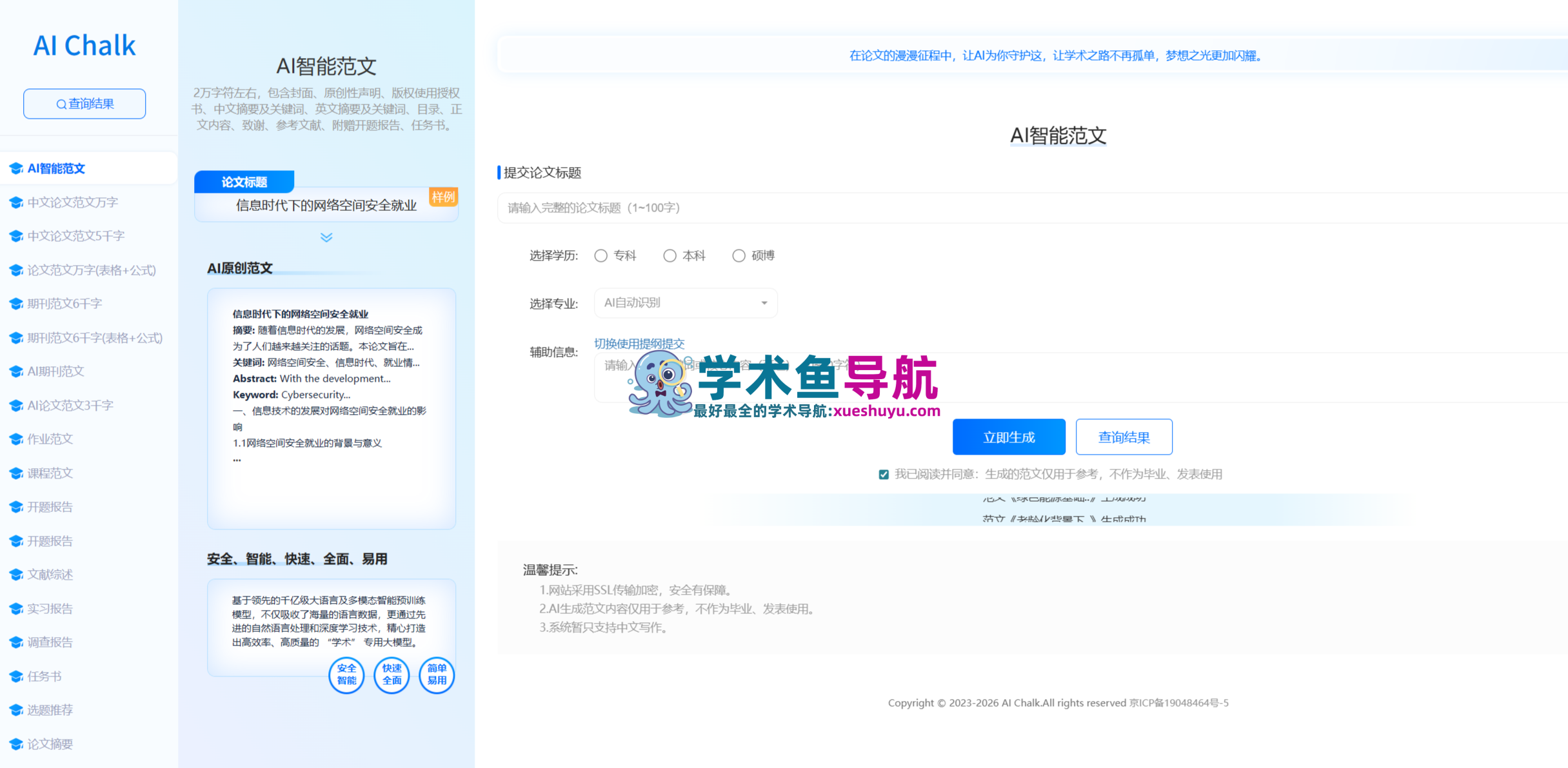Select the 本科 education radio button
The width and height of the screenshot is (1568, 768).
pyautogui.click(x=670, y=256)
